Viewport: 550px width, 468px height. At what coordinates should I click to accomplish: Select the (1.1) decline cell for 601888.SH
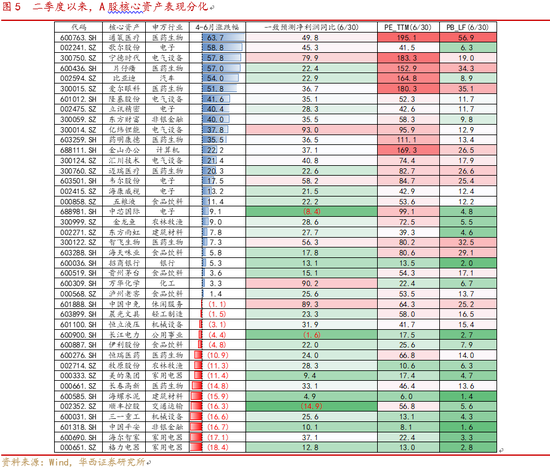coord(217,304)
